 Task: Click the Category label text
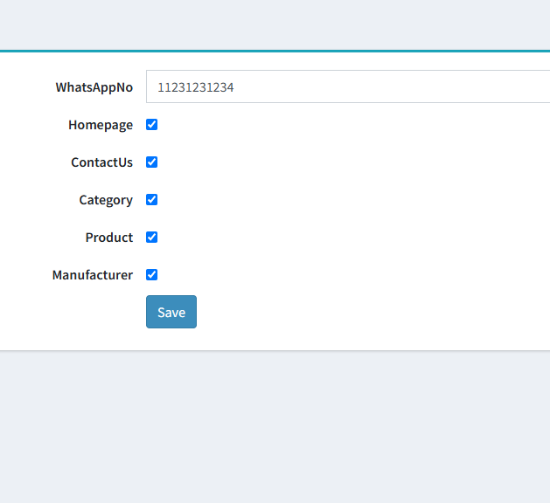click(x=106, y=200)
